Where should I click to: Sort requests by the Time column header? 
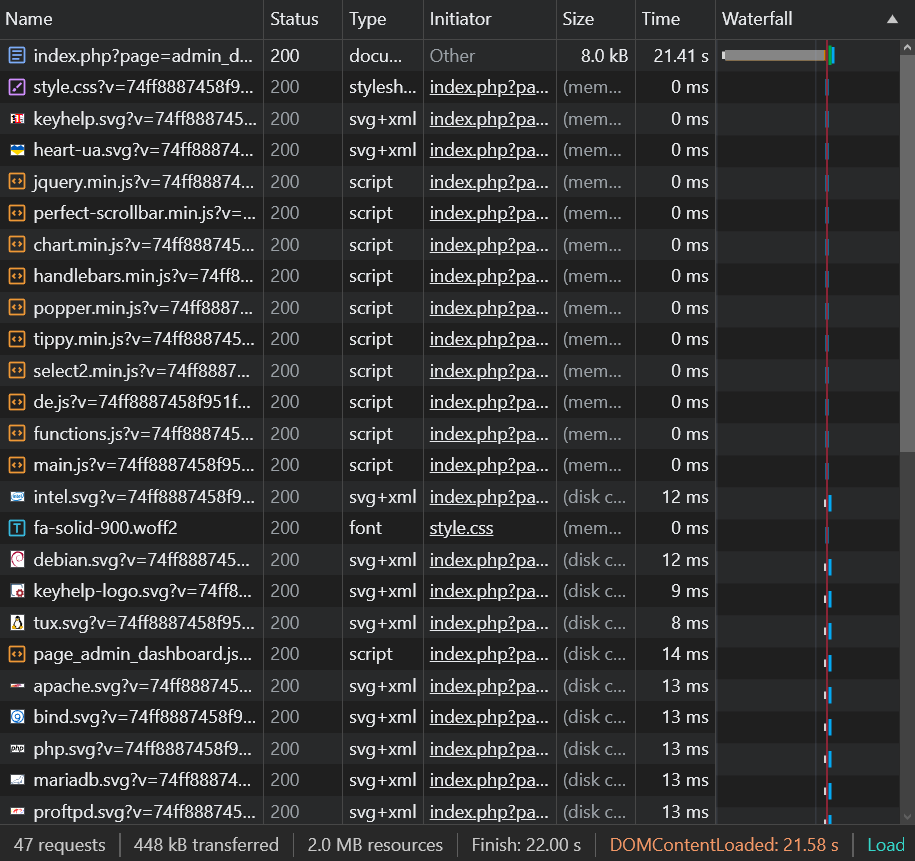(x=661, y=19)
